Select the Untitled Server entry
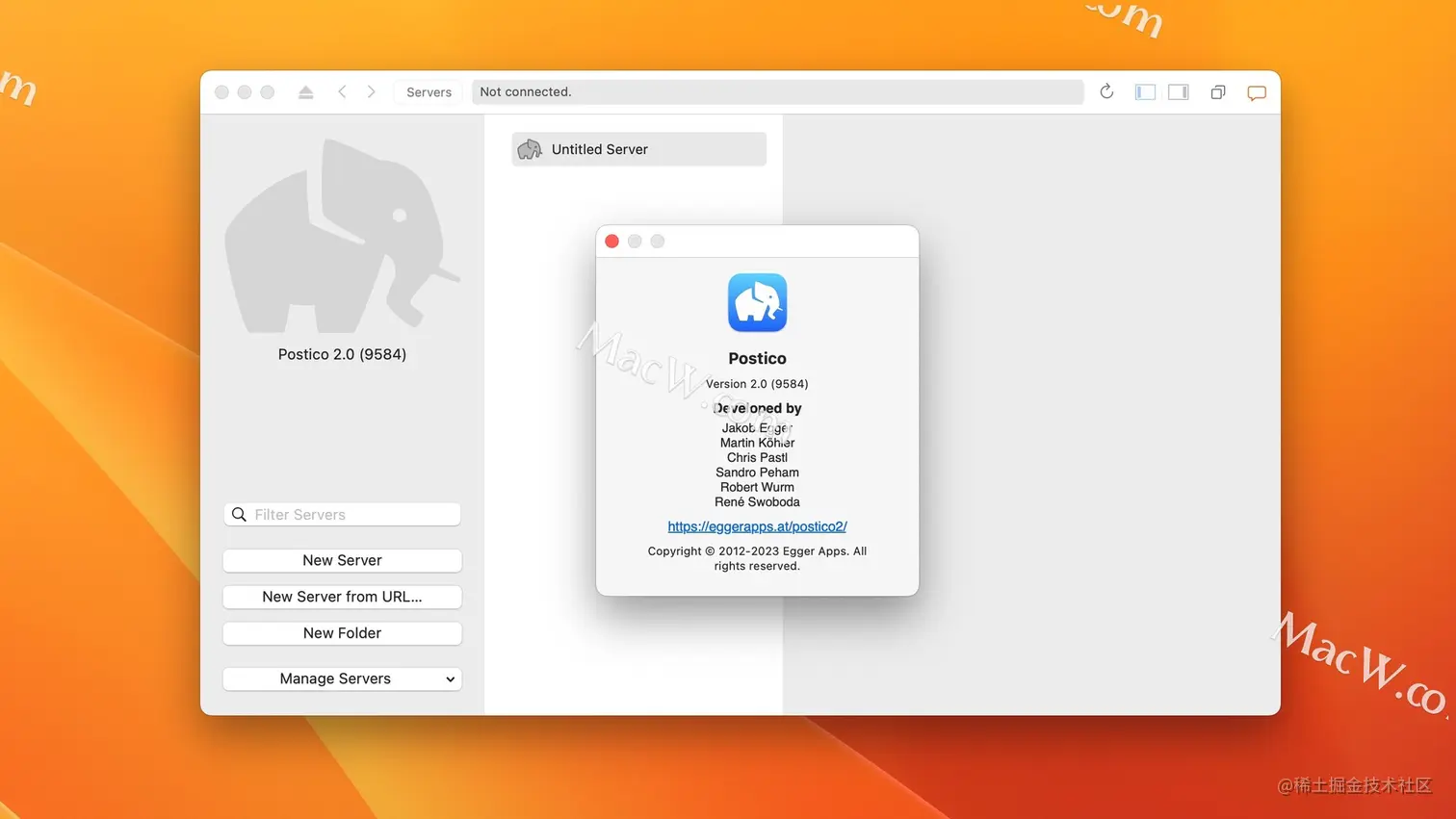Screen dimensions: 1456x819 point(639,149)
